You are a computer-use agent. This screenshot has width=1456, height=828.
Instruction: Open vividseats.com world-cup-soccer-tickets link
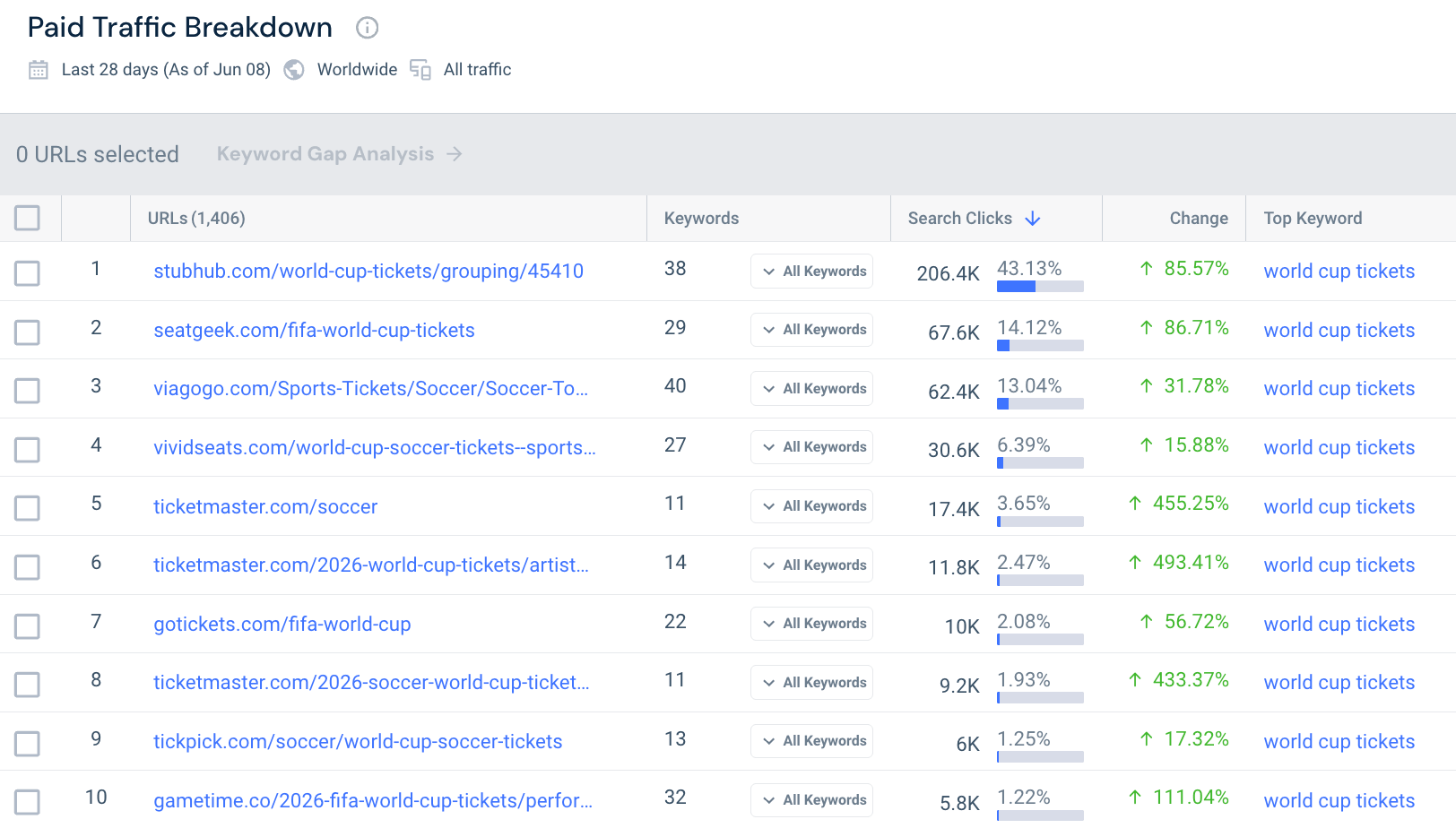click(x=375, y=448)
